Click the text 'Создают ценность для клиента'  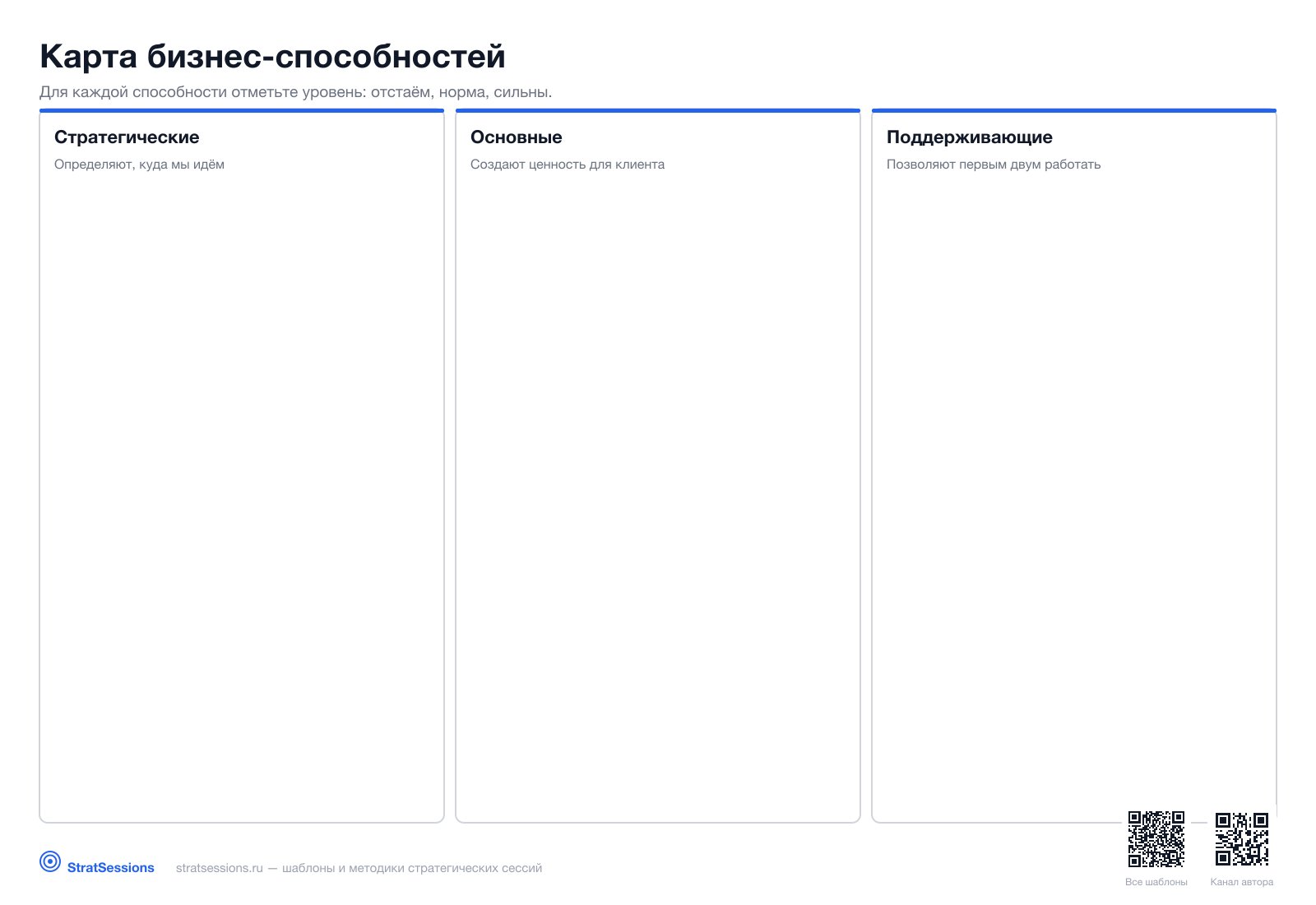pyautogui.click(x=568, y=165)
